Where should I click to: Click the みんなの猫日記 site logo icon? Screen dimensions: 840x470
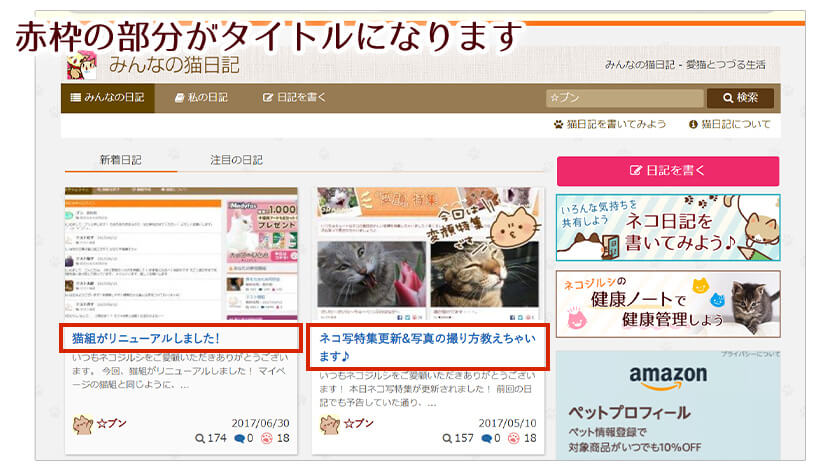pos(82,65)
